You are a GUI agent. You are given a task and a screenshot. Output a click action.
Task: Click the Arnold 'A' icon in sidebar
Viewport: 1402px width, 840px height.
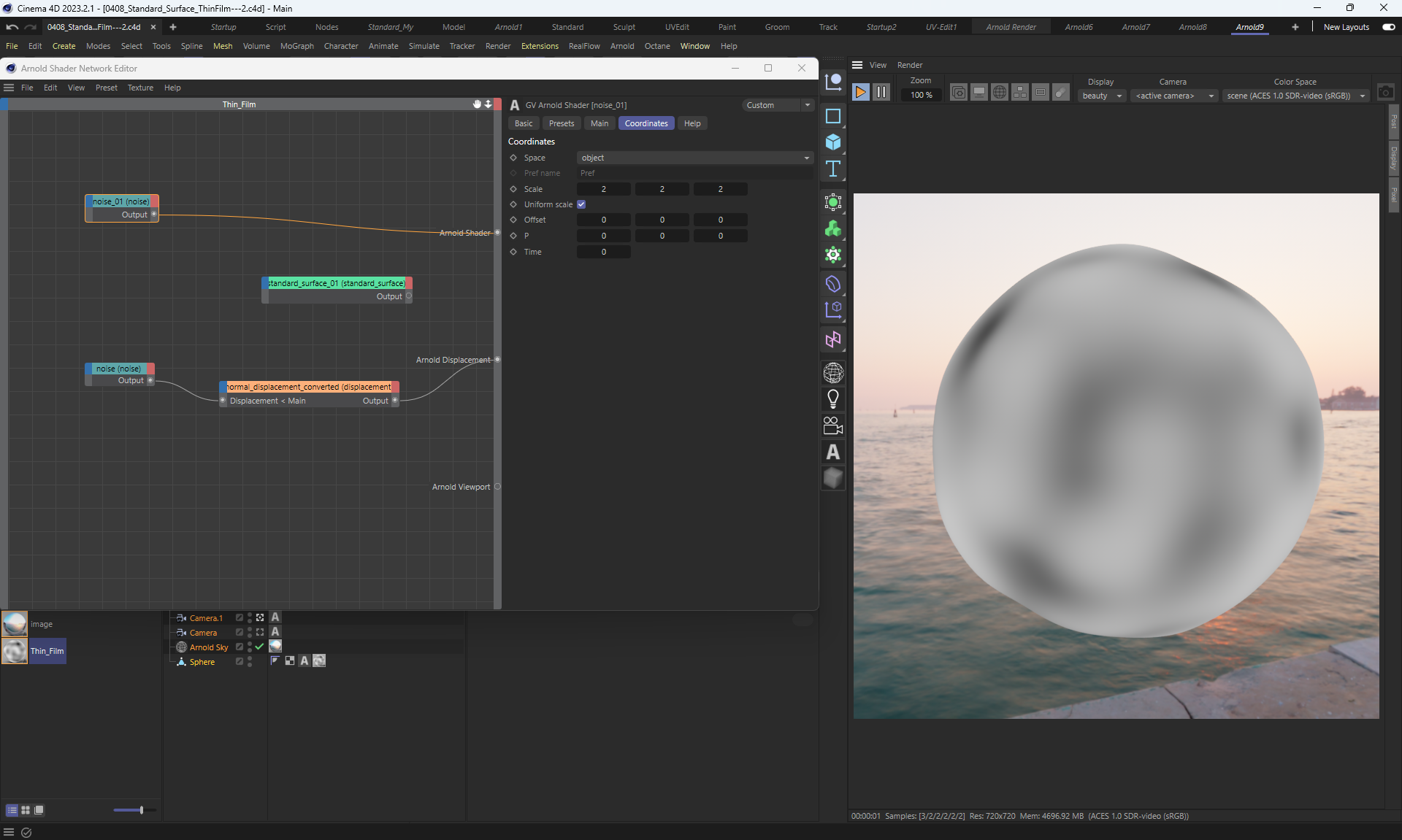pos(833,452)
